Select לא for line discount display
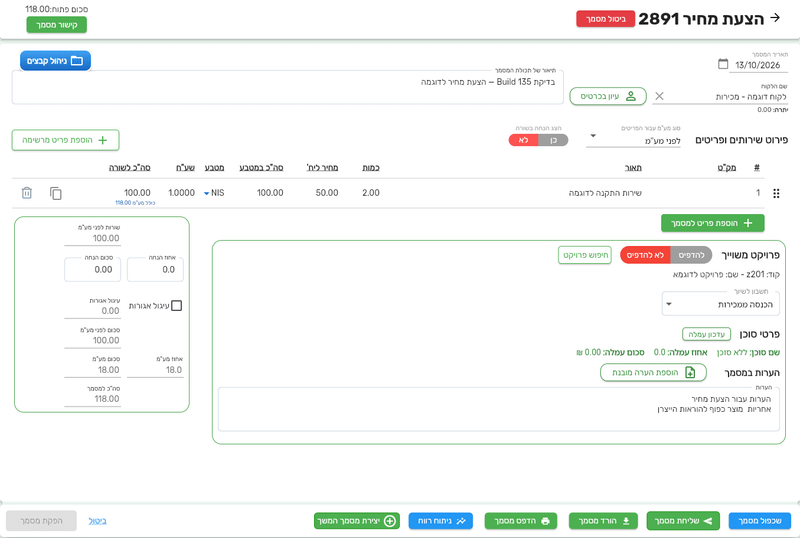Viewport: 800px width, 538px height. point(523,140)
